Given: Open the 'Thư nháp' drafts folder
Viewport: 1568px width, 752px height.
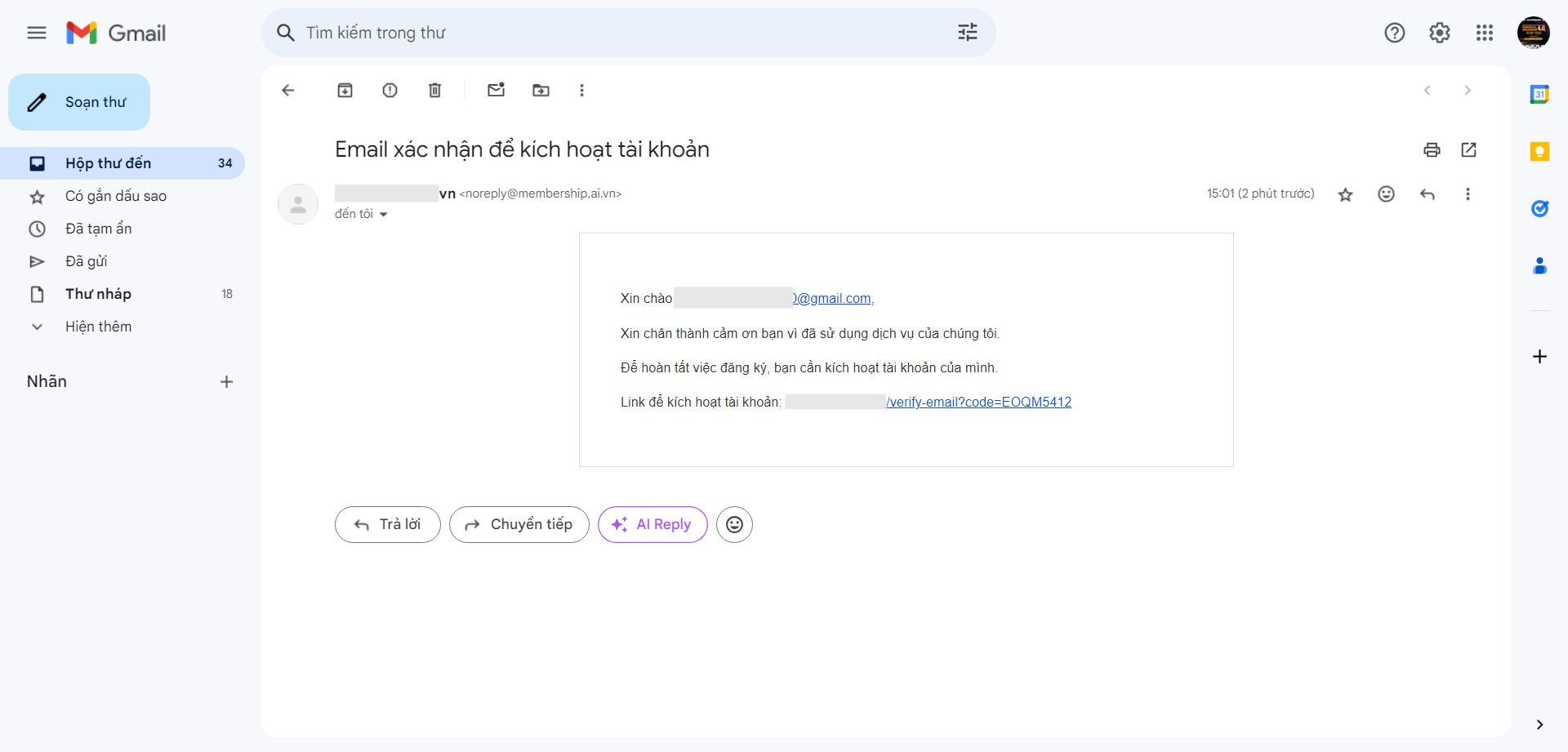Looking at the screenshot, I should click(x=98, y=294).
